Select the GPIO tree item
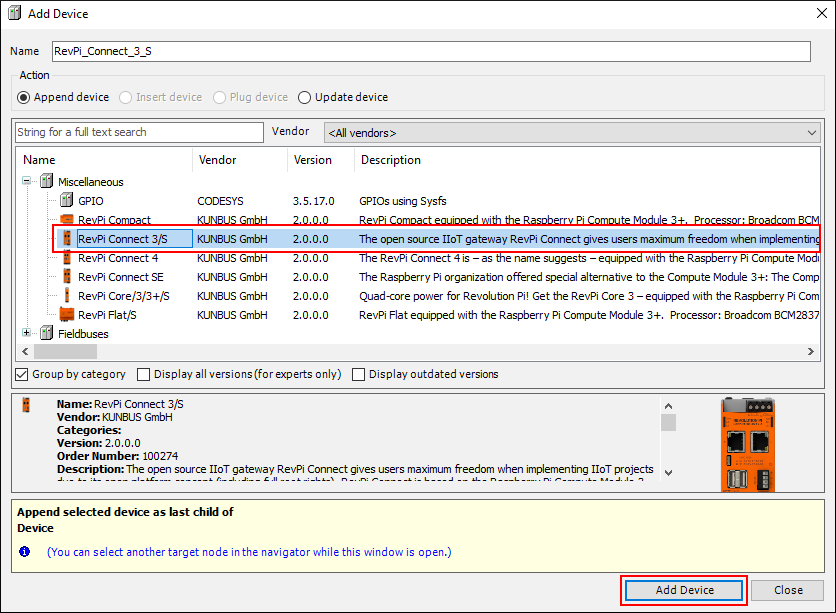Image resolution: width=836 pixels, height=613 pixels. (91, 201)
